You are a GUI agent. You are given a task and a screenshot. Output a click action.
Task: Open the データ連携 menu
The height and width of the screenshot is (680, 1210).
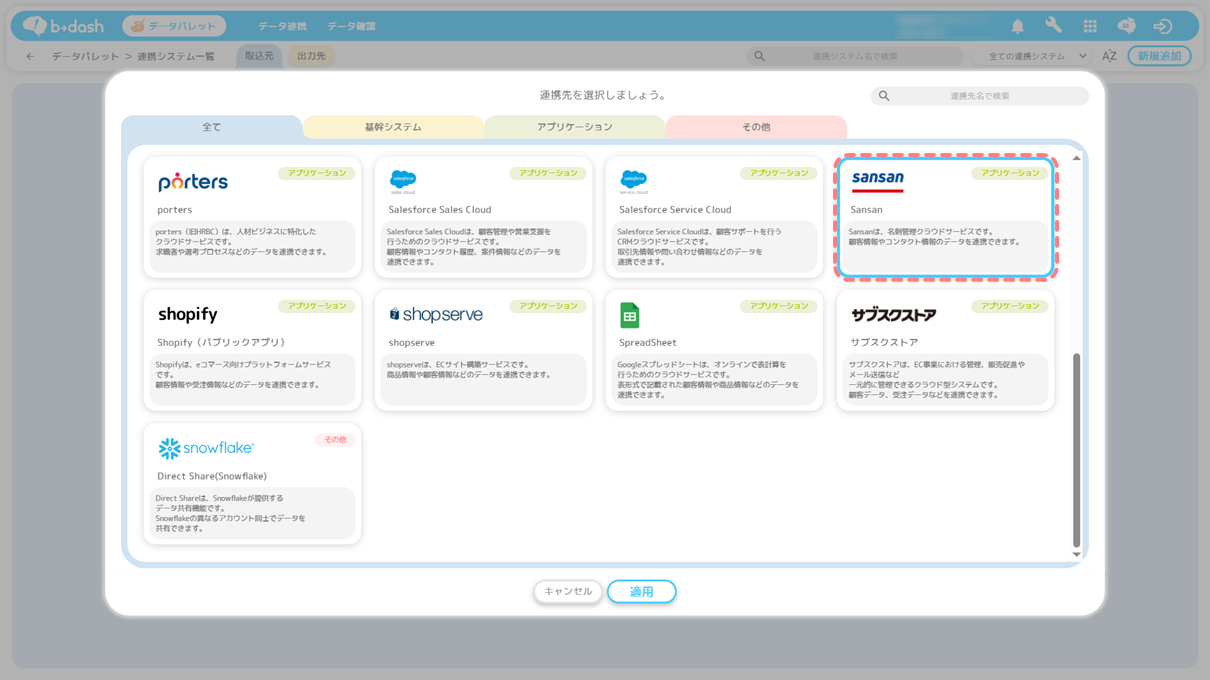click(x=282, y=26)
